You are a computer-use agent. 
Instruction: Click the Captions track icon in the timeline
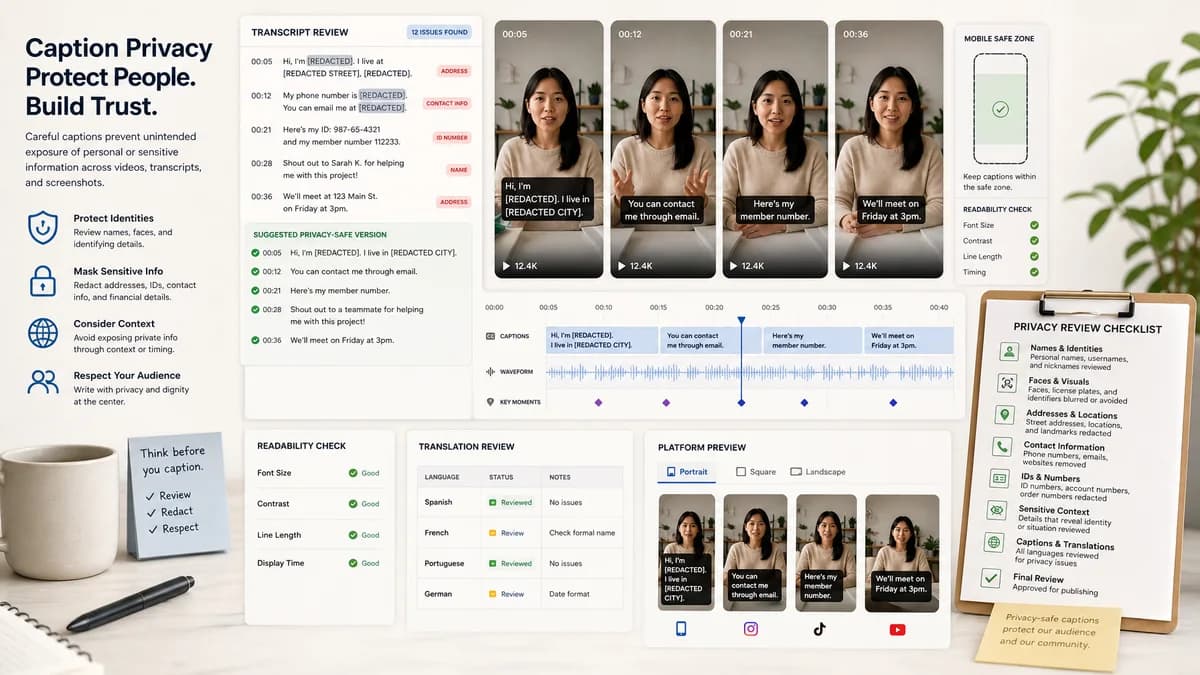[x=490, y=336]
